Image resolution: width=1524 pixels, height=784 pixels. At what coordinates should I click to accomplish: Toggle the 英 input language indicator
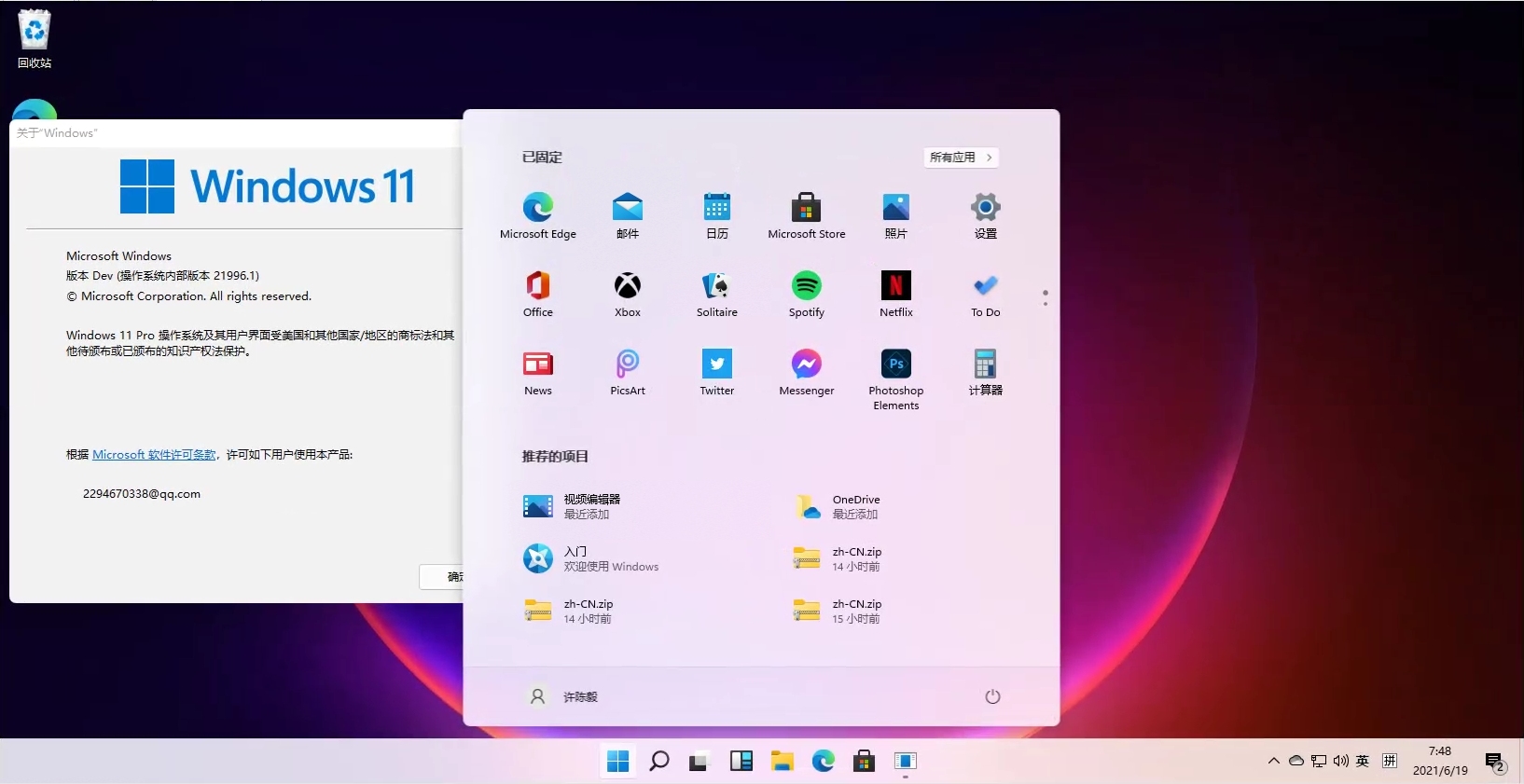pos(1362,761)
